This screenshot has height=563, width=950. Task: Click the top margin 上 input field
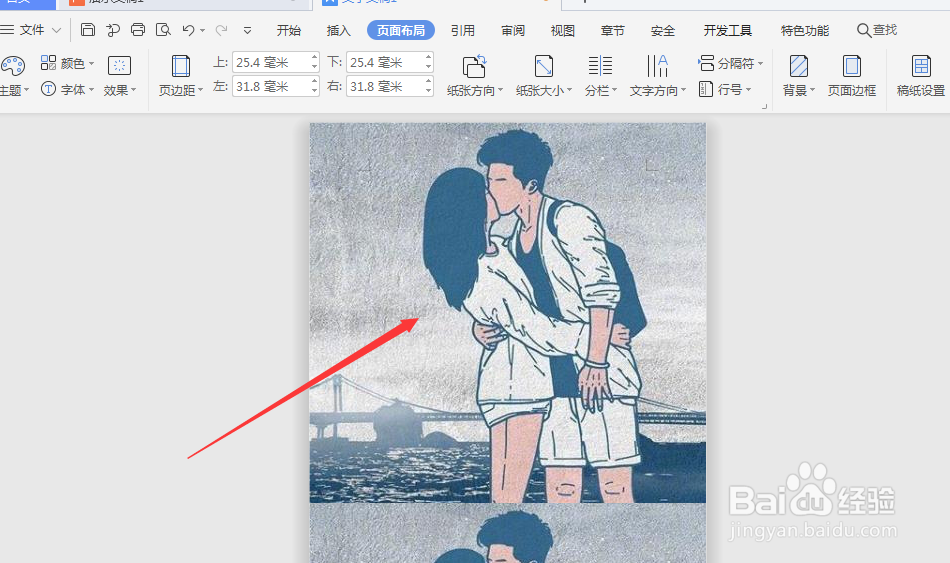[271, 62]
